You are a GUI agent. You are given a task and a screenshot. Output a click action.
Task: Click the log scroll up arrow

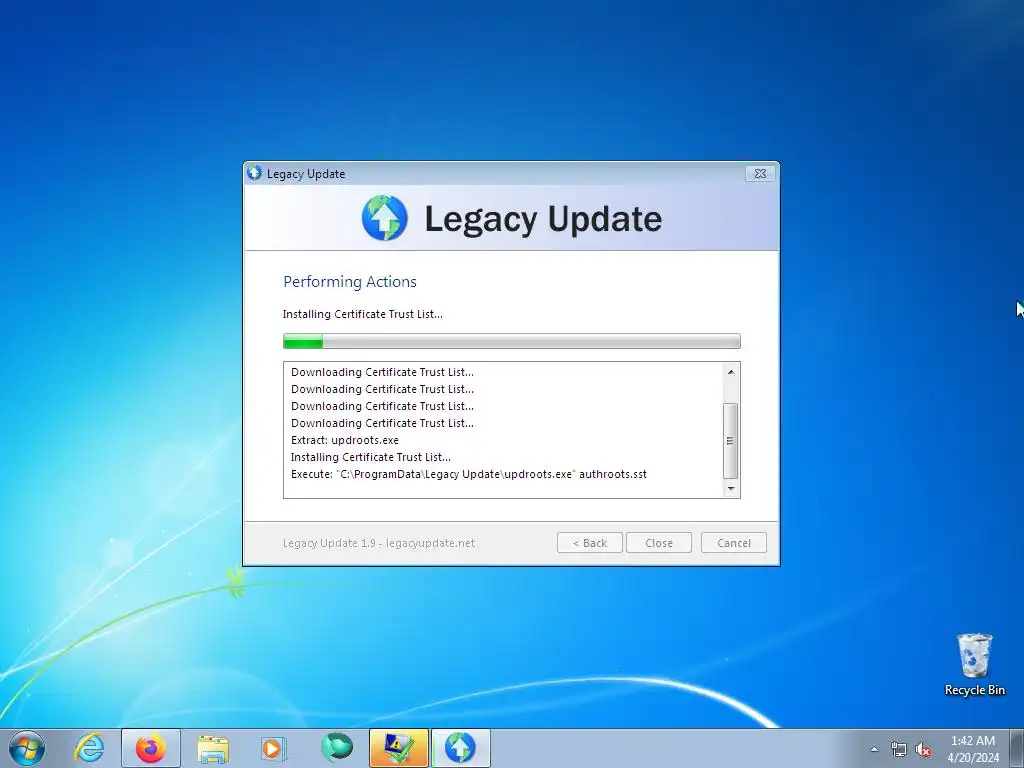click(731, 372)
